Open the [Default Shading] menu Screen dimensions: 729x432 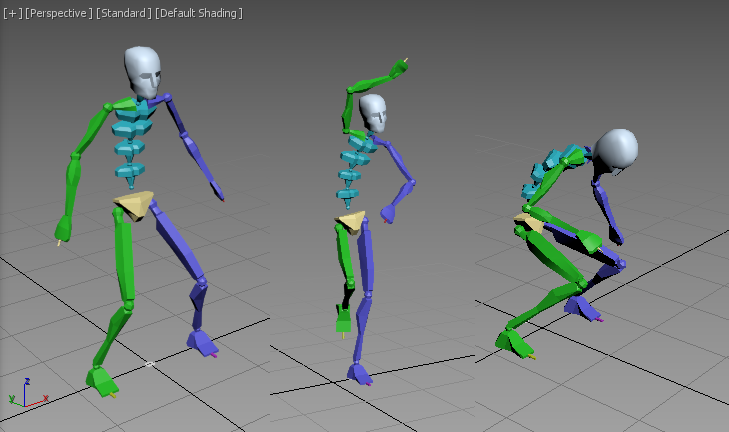tap(199, 13)
